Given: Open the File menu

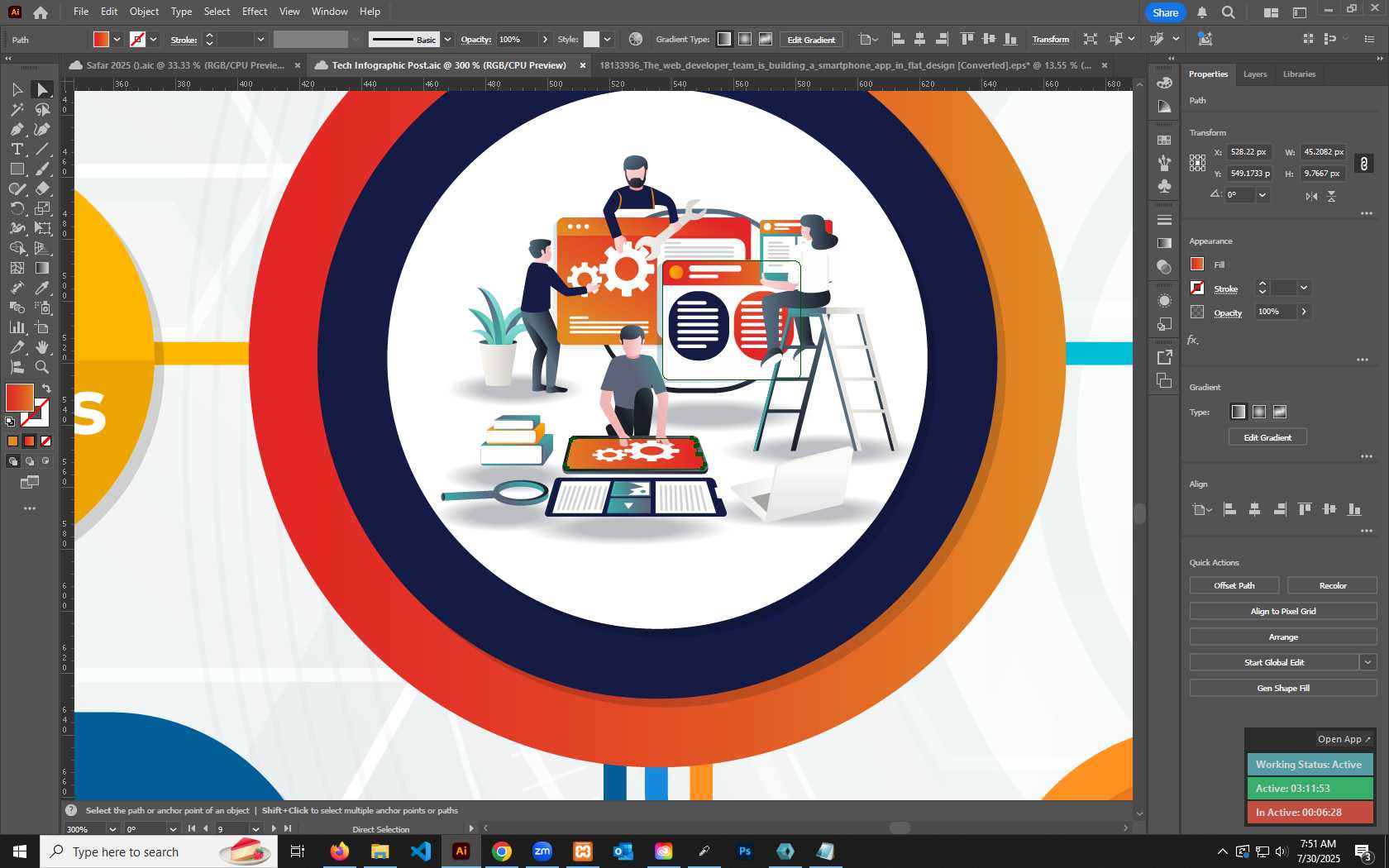Looking at the screenshot, I should [81, 12].
